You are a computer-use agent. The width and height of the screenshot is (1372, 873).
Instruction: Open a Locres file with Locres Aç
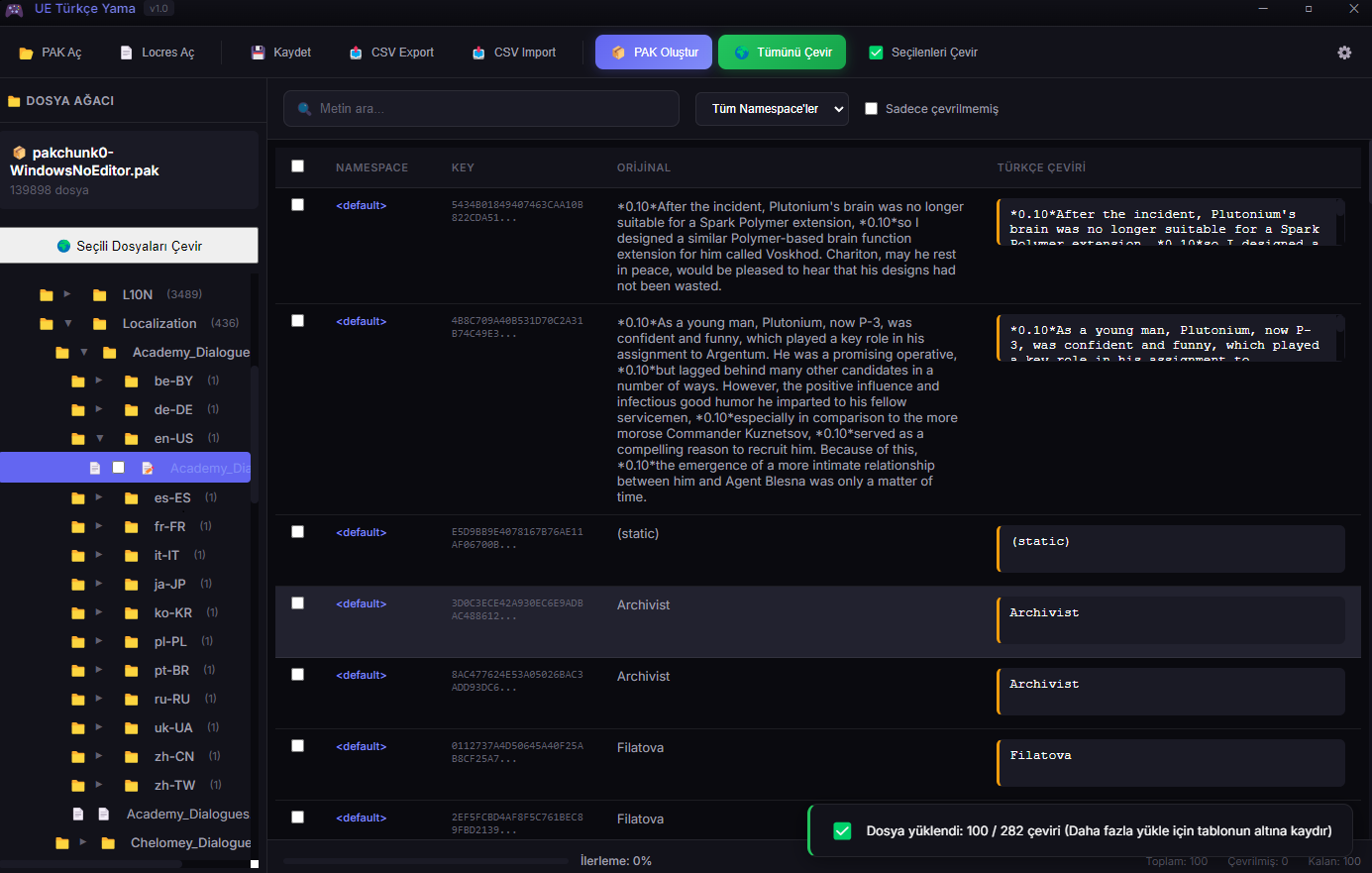(157, 53)
